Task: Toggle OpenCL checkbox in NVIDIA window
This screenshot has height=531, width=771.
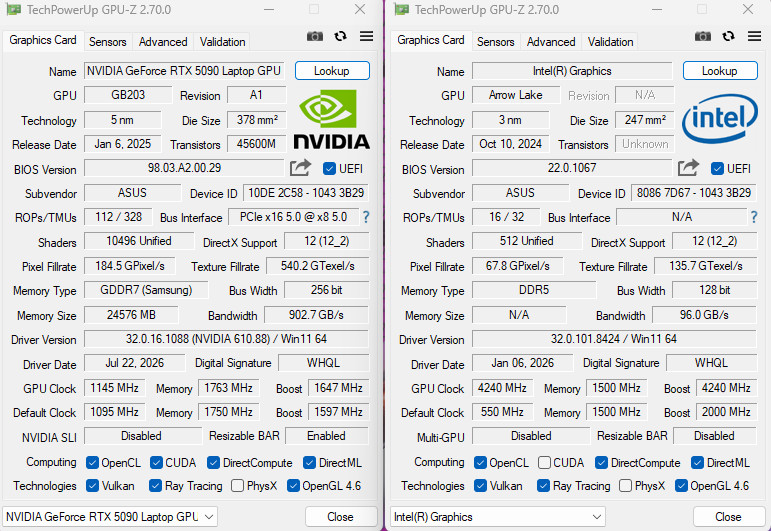Action: (x=92, y=463)
